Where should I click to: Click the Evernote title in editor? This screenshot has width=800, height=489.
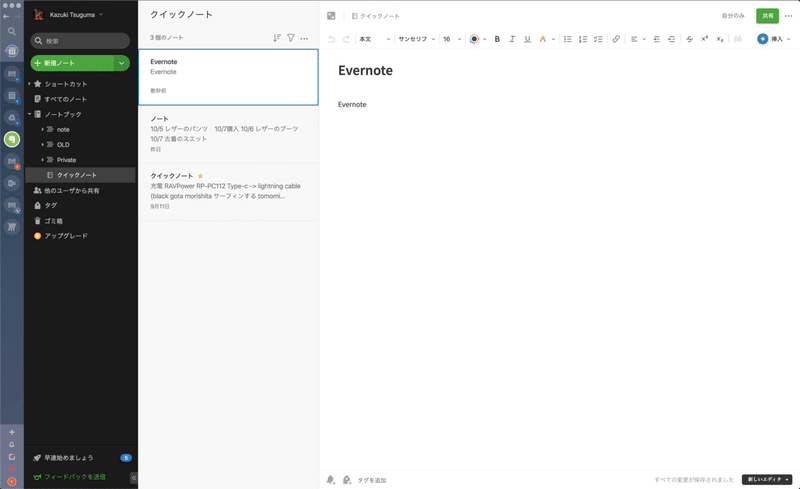coord(365,70)
